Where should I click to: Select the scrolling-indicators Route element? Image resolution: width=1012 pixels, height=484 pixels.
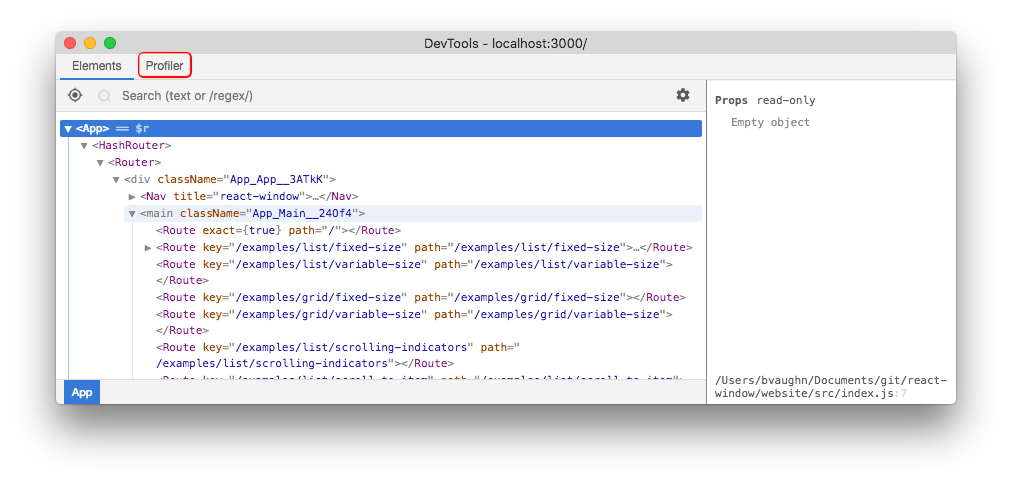[340, 347]
